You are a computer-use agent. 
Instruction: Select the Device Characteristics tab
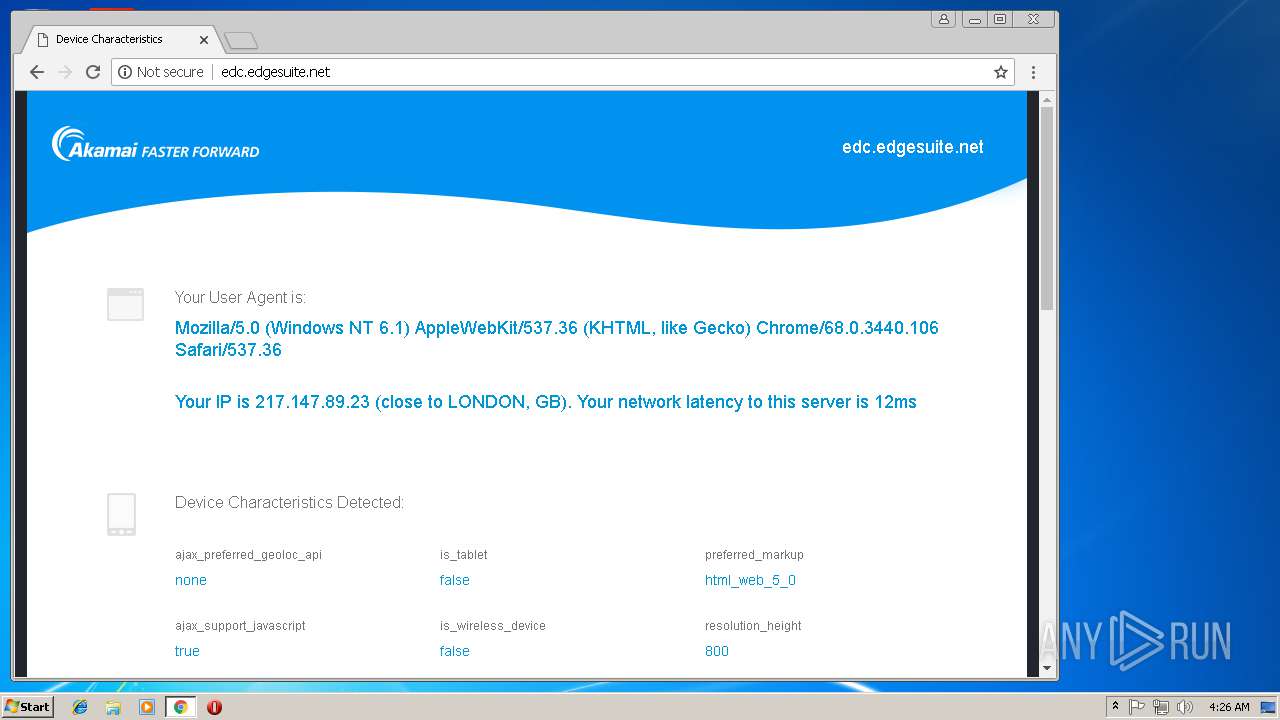[x=118, y=40]
